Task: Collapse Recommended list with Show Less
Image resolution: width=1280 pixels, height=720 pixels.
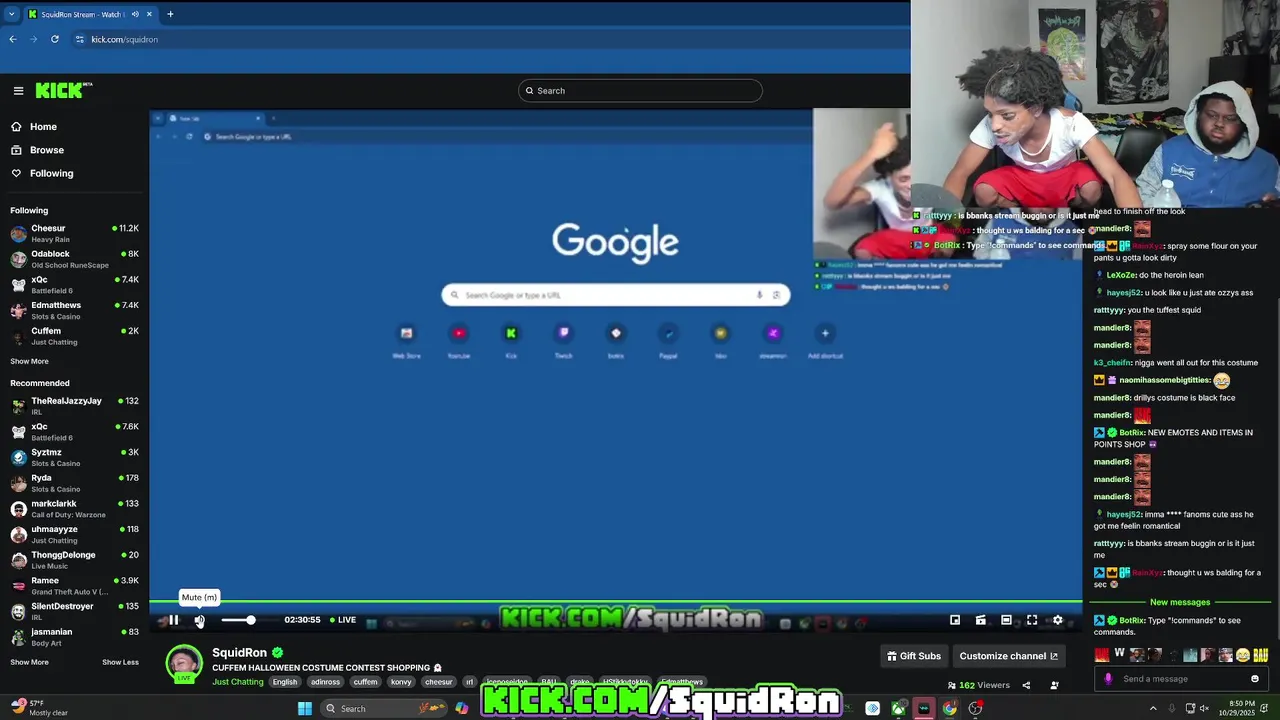Action: click(120, 662)
